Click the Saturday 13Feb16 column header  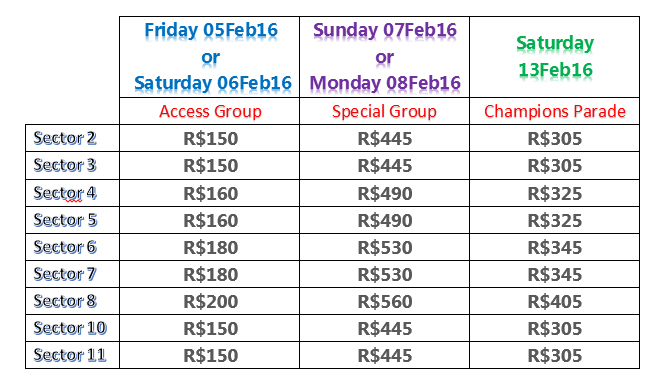[x=555, y=57]
